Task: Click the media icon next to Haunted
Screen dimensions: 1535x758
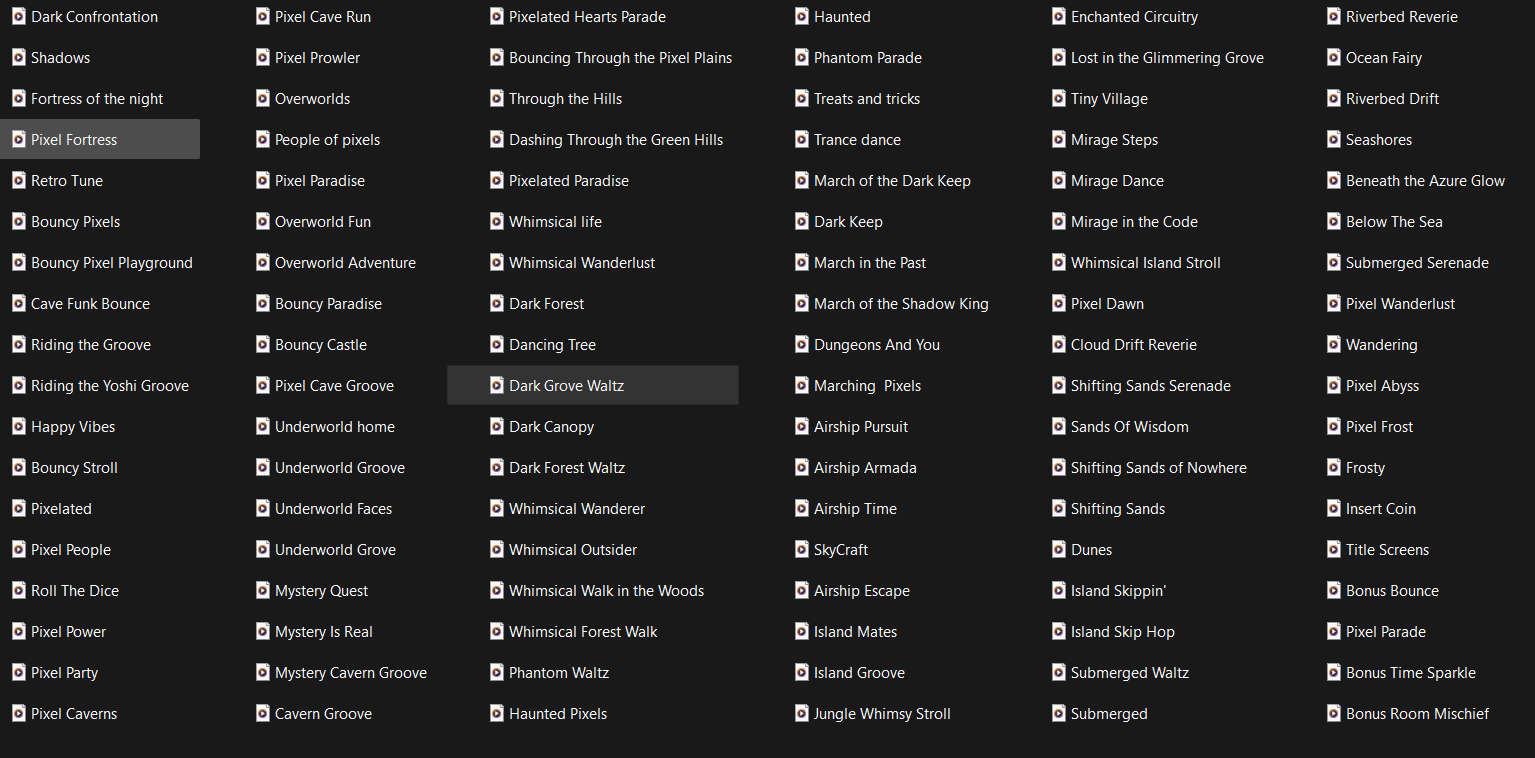Action: (x=802, y=17)
